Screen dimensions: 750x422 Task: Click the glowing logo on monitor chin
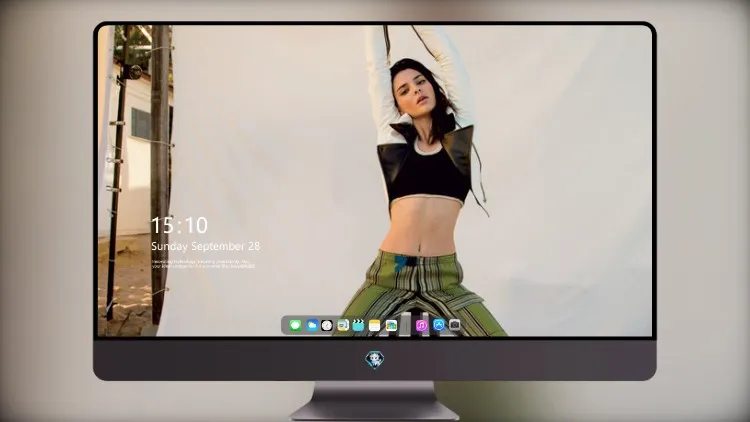pyautogui.click(x=375, y=360)
